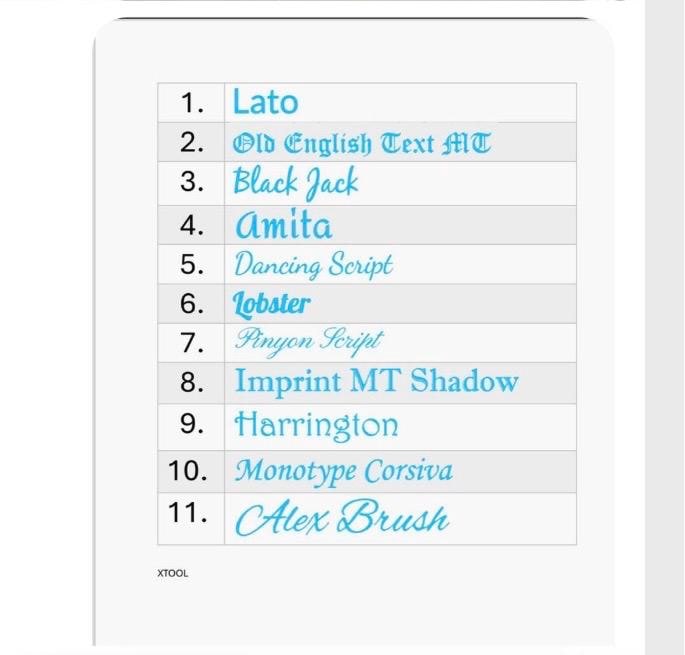Viewport: 685px width, 655px height.
Task: Click the Lato font sample
Action: click(x=265, y=102)
